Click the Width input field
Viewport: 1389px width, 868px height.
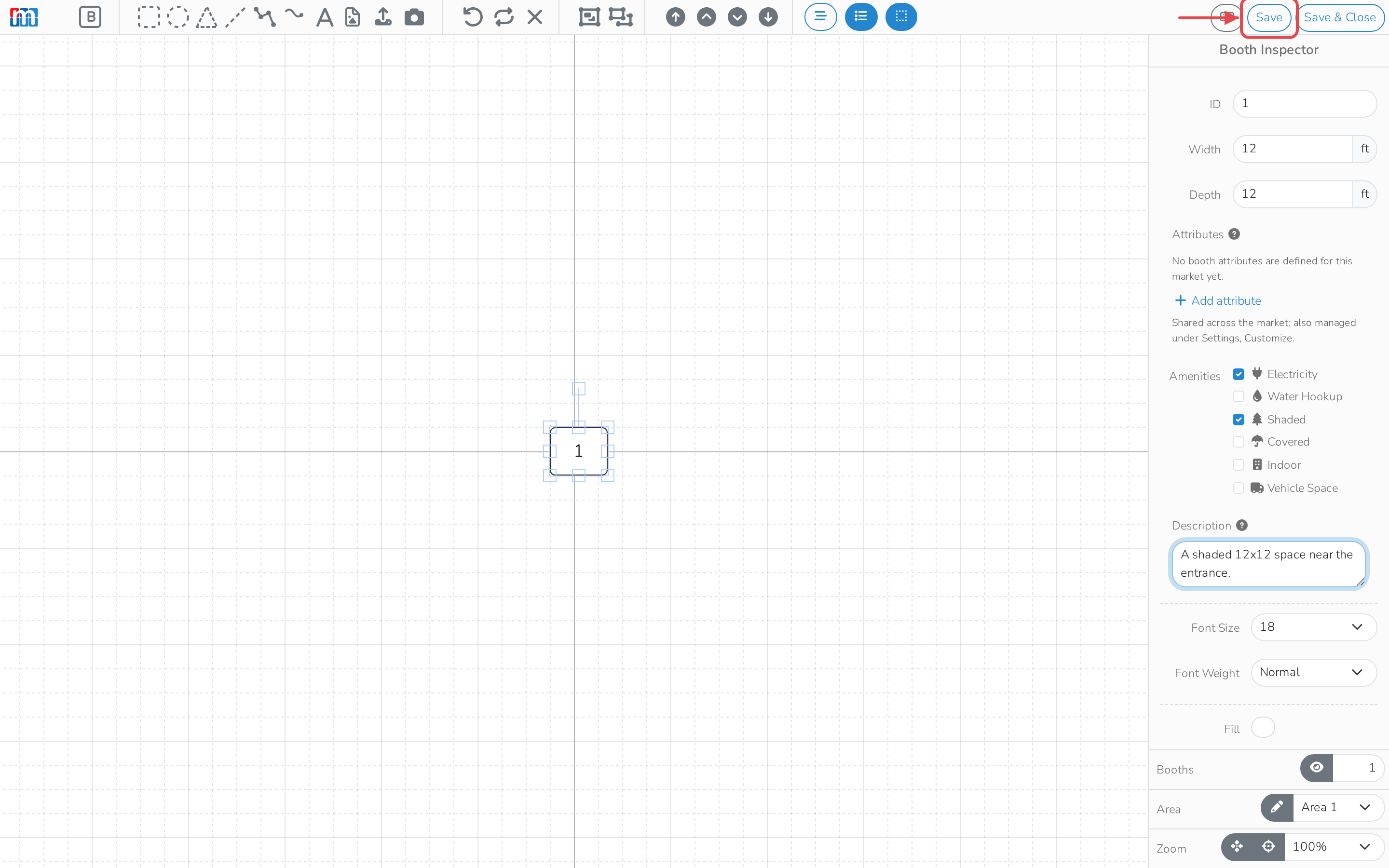(1293, 149)
